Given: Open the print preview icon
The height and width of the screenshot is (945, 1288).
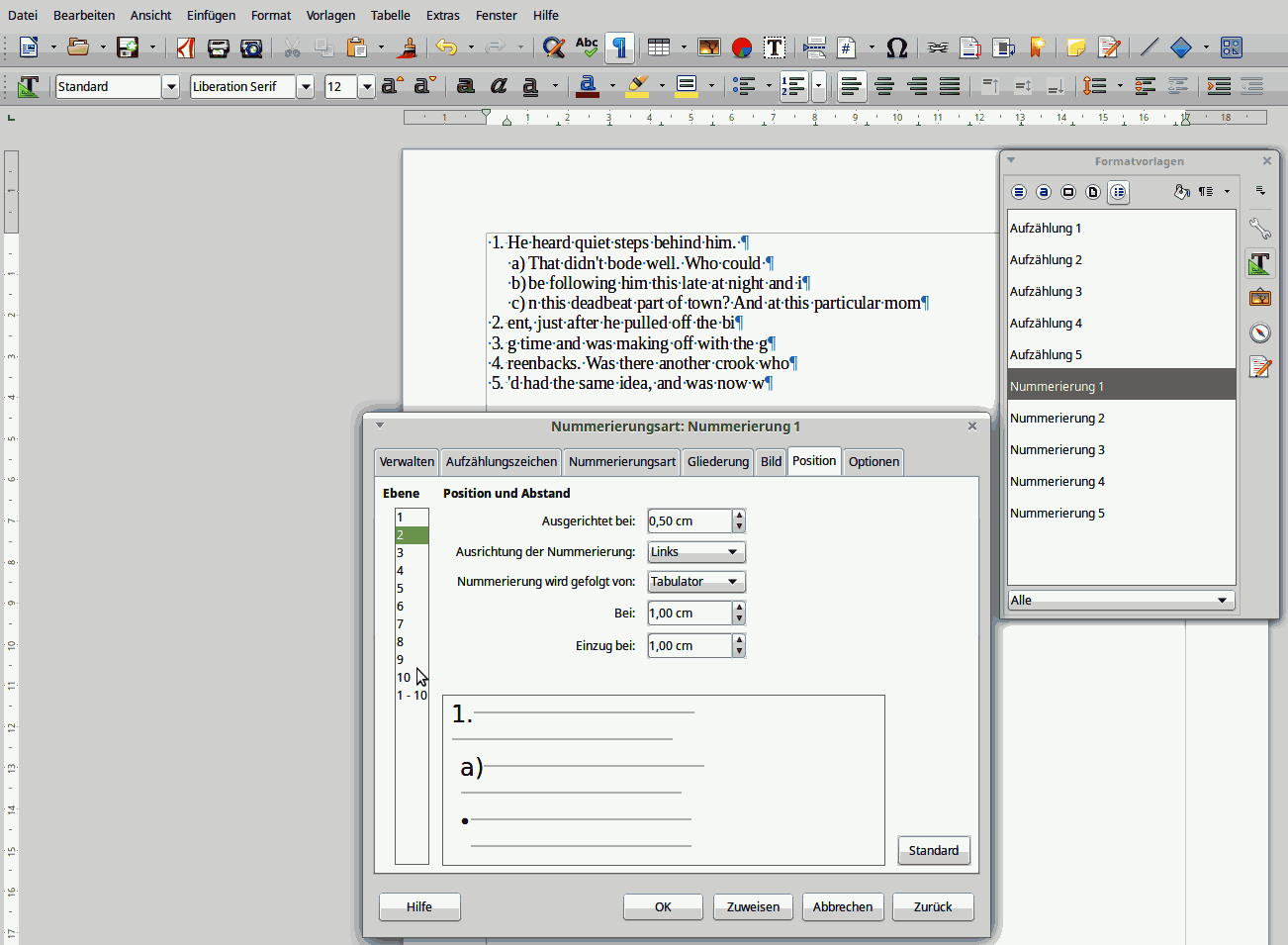Looking at the screenshot, I should point(251,47).
